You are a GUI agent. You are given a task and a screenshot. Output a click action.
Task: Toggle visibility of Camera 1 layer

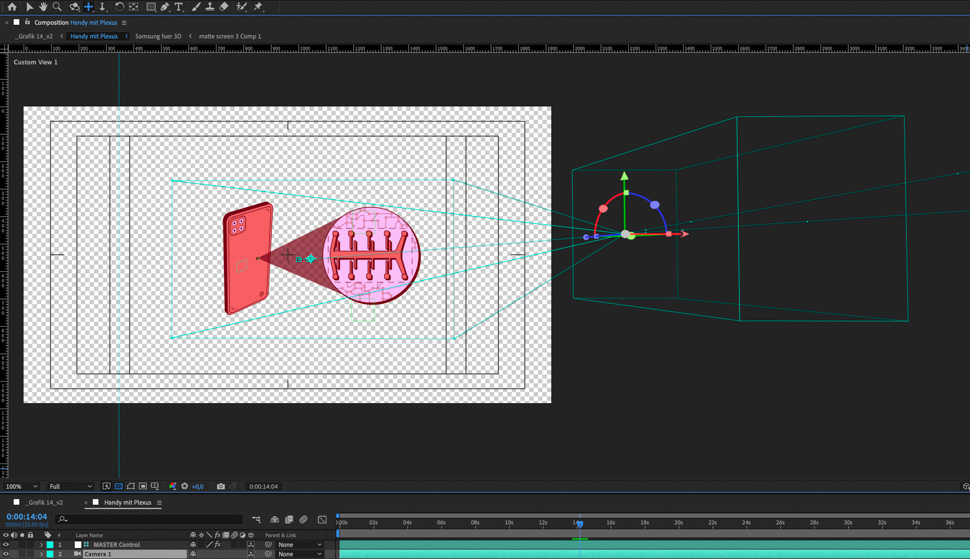(x=6, y=554)
